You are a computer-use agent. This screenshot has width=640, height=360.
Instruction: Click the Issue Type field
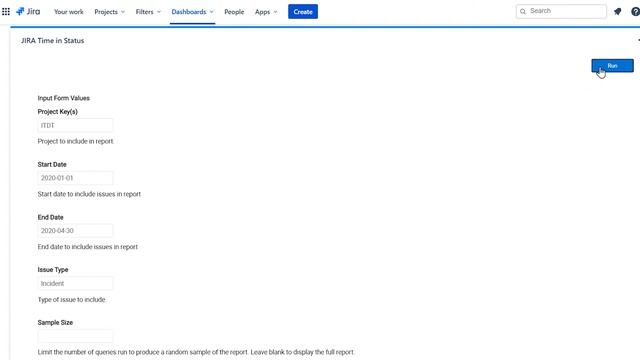tap(75, 283)
